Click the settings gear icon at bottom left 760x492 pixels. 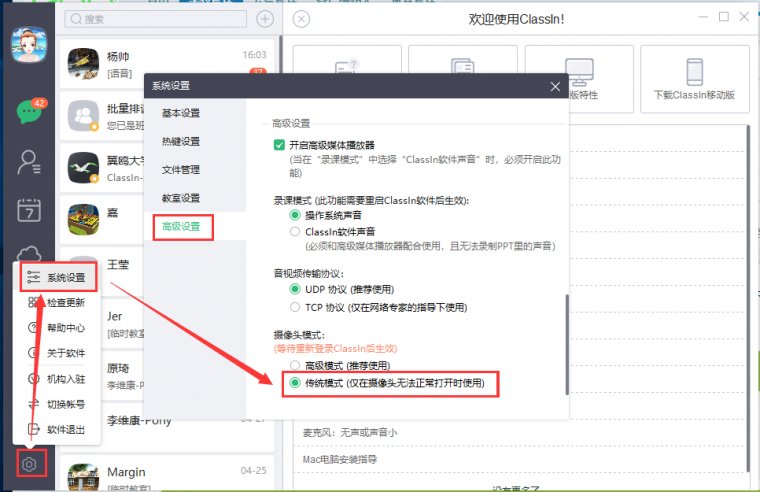(31, 463)
